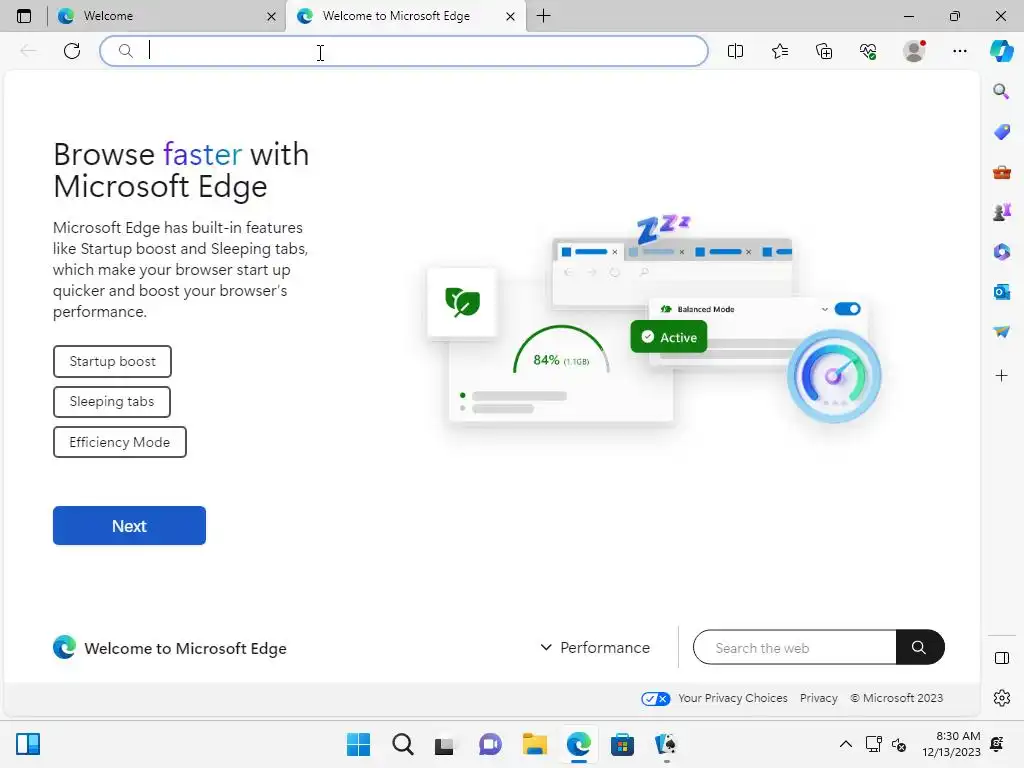Open Your Privacy Choices link
Image resolution: width=1024 pixels, height=768 pixels.
click(733, 698)
